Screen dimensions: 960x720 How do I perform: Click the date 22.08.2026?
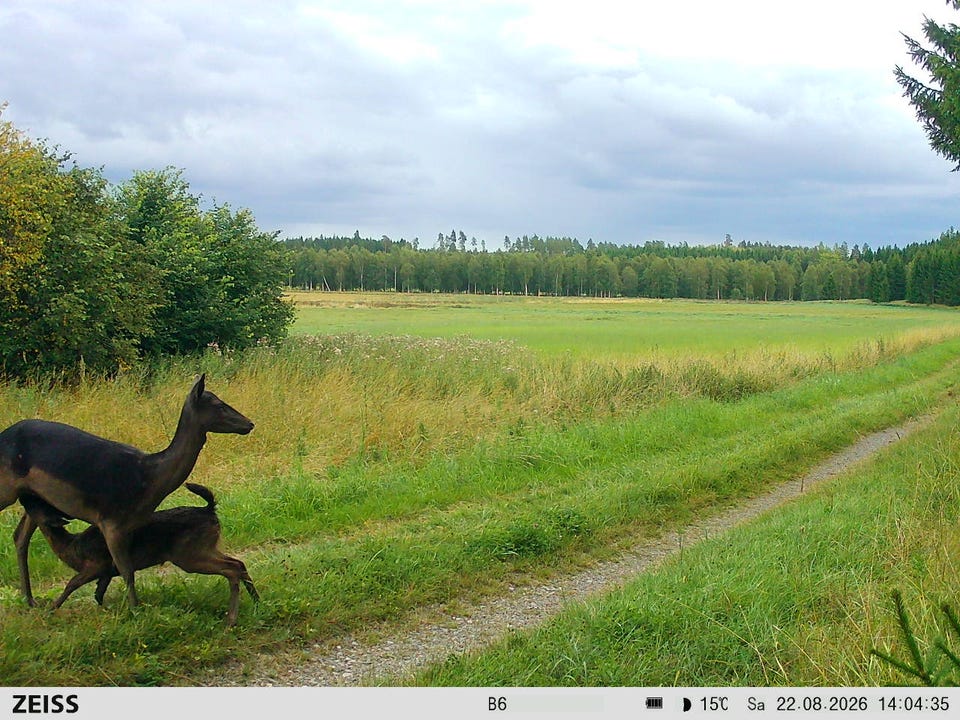822,704
